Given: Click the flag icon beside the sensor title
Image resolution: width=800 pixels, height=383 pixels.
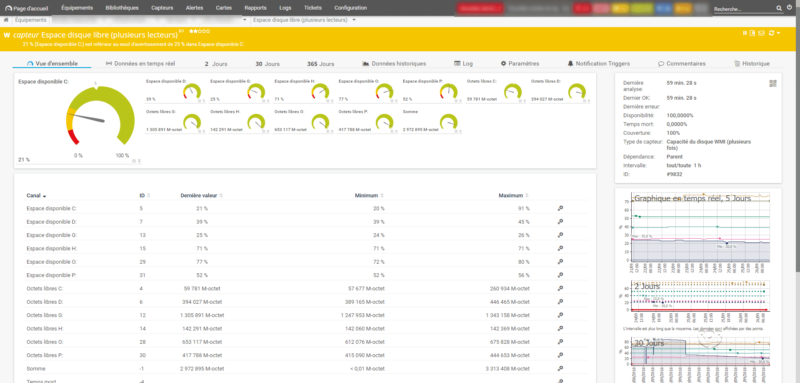Looking at the screenshot, I should pos(182,32).
